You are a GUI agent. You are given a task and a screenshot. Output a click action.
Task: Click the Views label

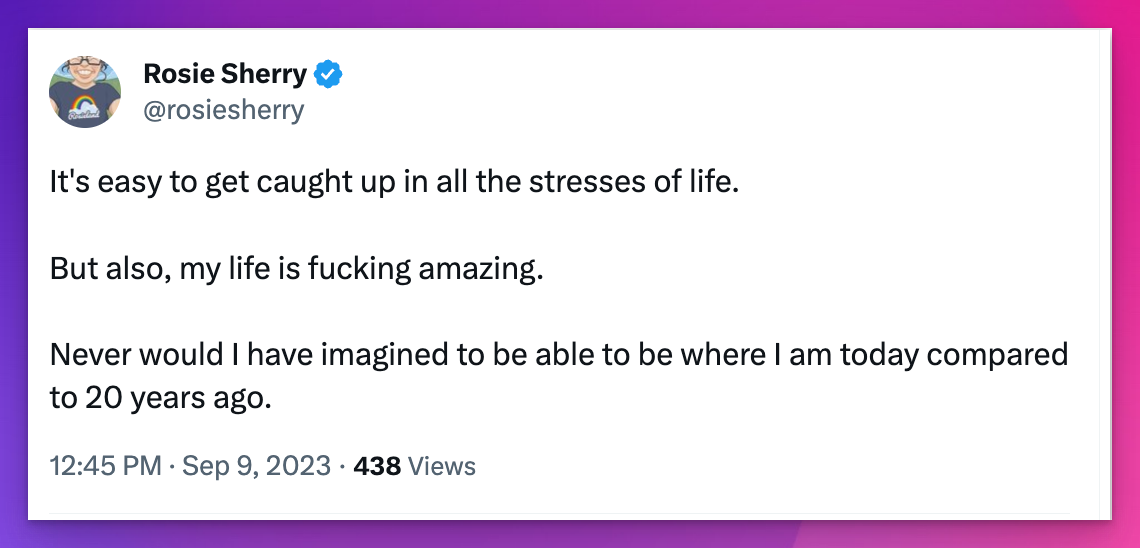pyautogui.click(x=442, y=466)
